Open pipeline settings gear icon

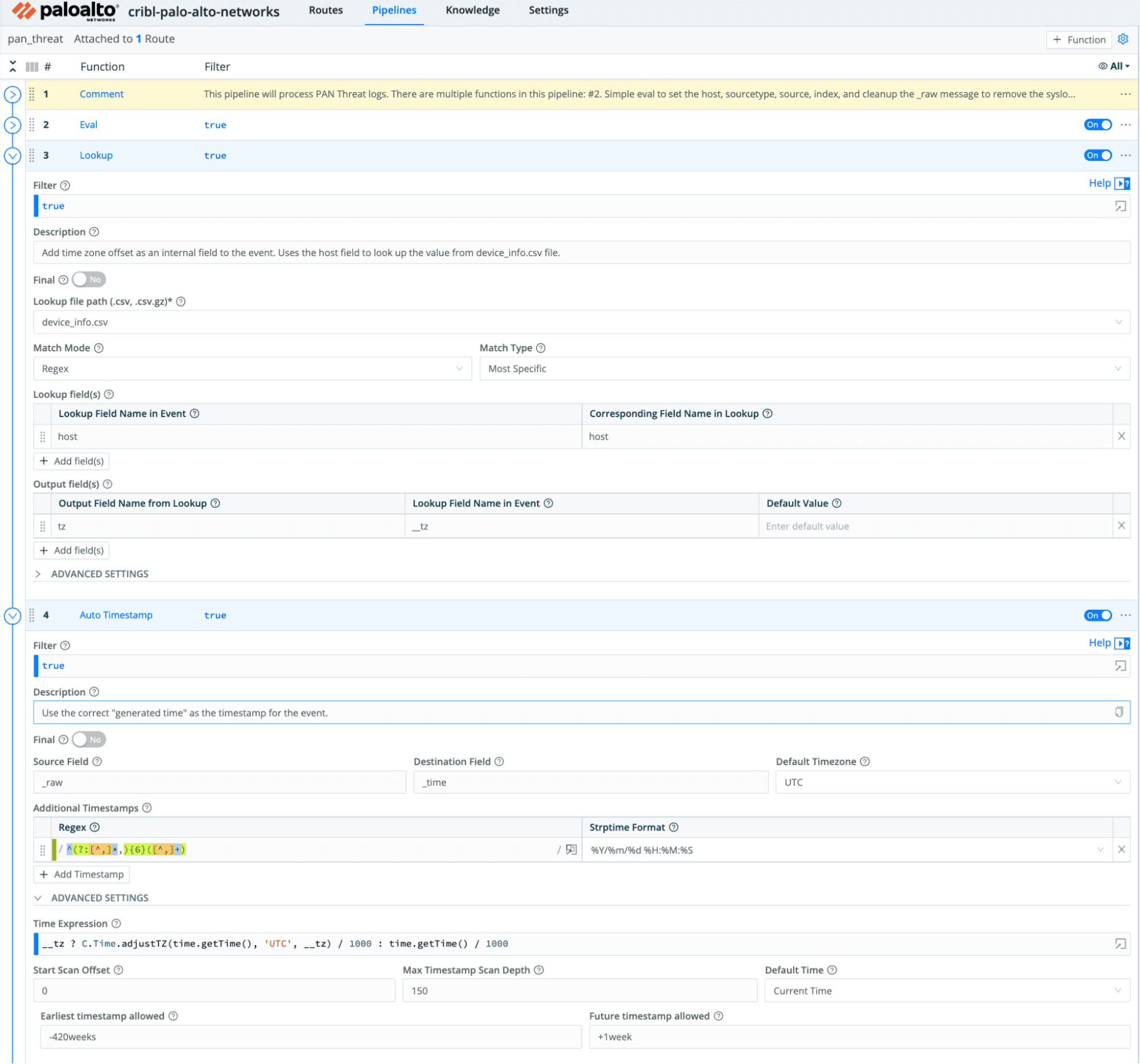pyautogui.click(x=1123, y=39)
